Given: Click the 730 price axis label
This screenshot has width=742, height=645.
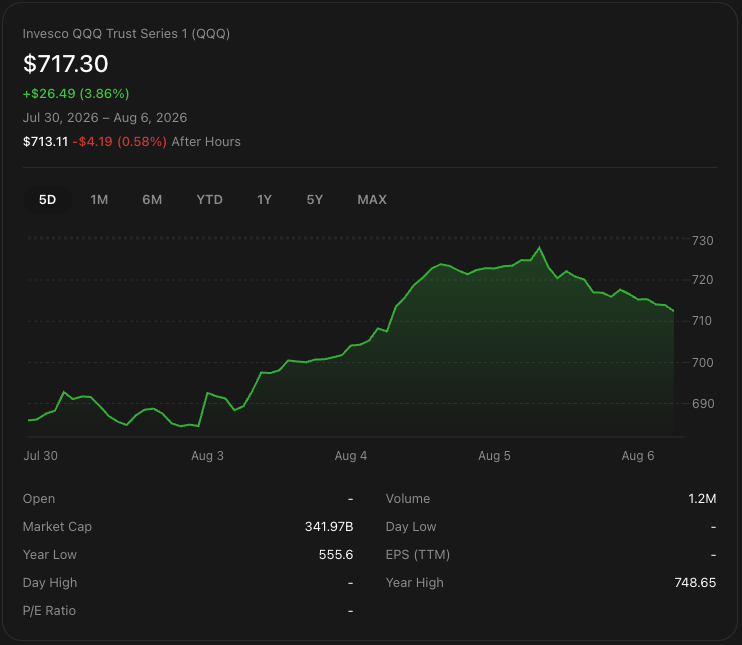Looking at the screenshot, I should (702, 241).
